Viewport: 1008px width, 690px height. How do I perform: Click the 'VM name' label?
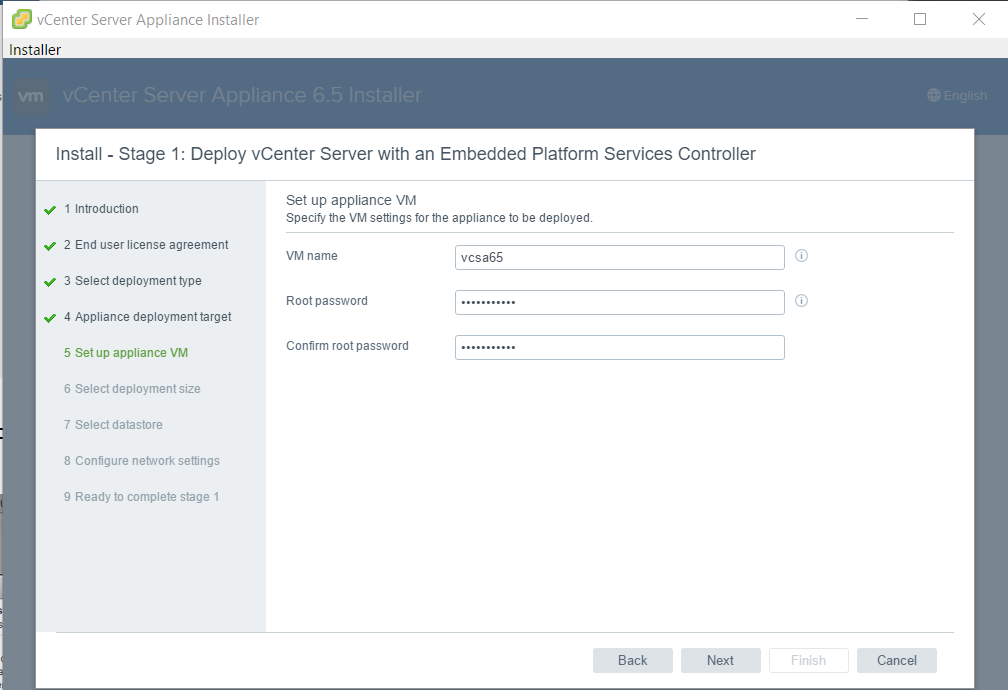click(312, 256)
